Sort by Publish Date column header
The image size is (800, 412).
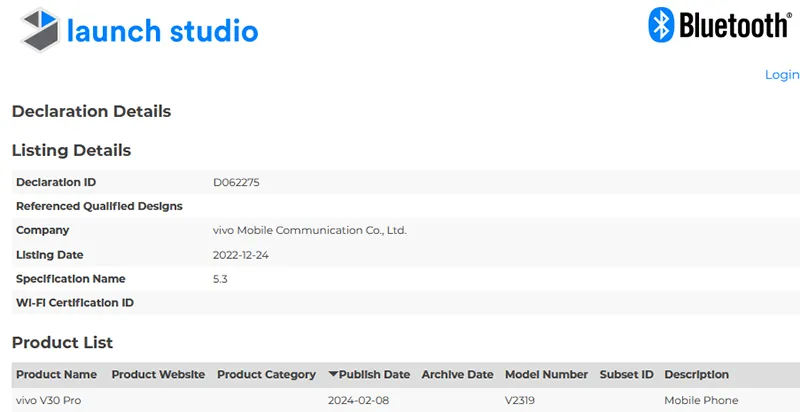(x=374, y=374)
